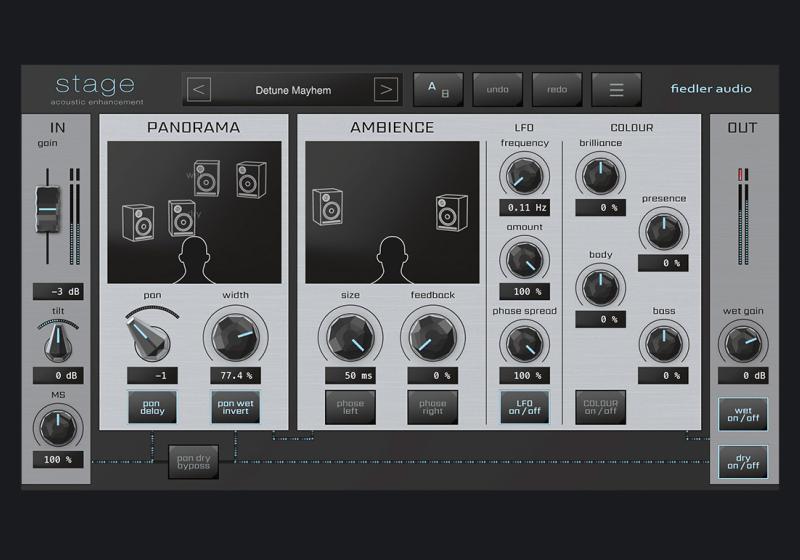Click the size knob

[351, 337]
